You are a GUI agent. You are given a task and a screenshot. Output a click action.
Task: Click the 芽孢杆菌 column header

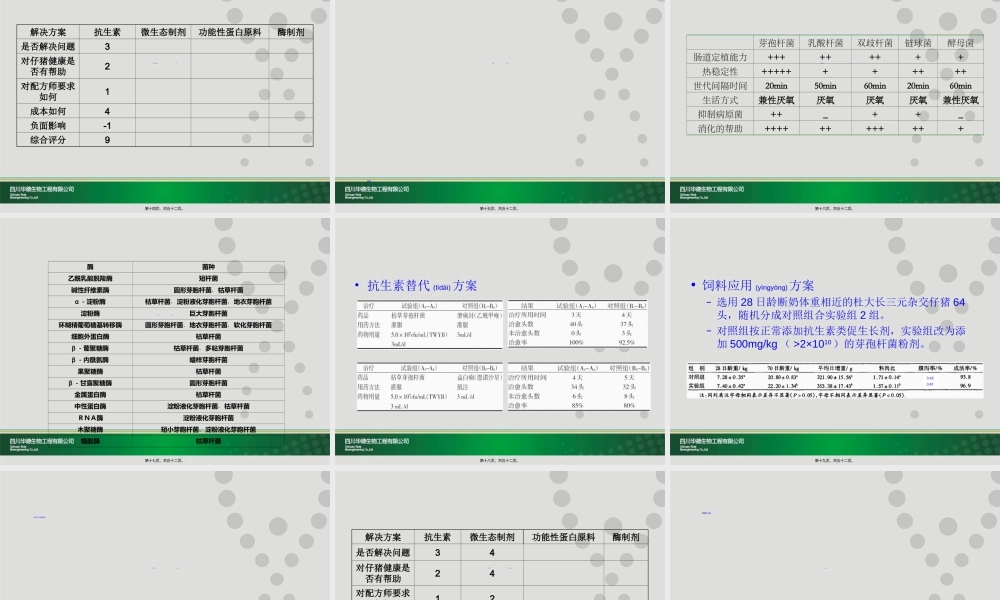click(x=776, y=44)
